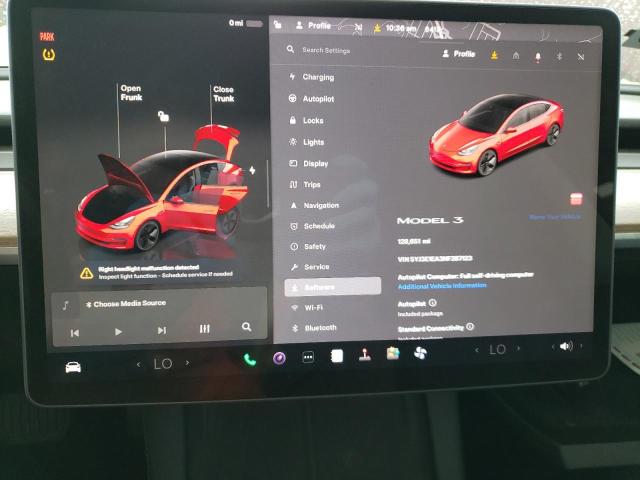Tap driver temperature LO reading
The height and width of the screenshot is (480, 640).
coord(163,364)
